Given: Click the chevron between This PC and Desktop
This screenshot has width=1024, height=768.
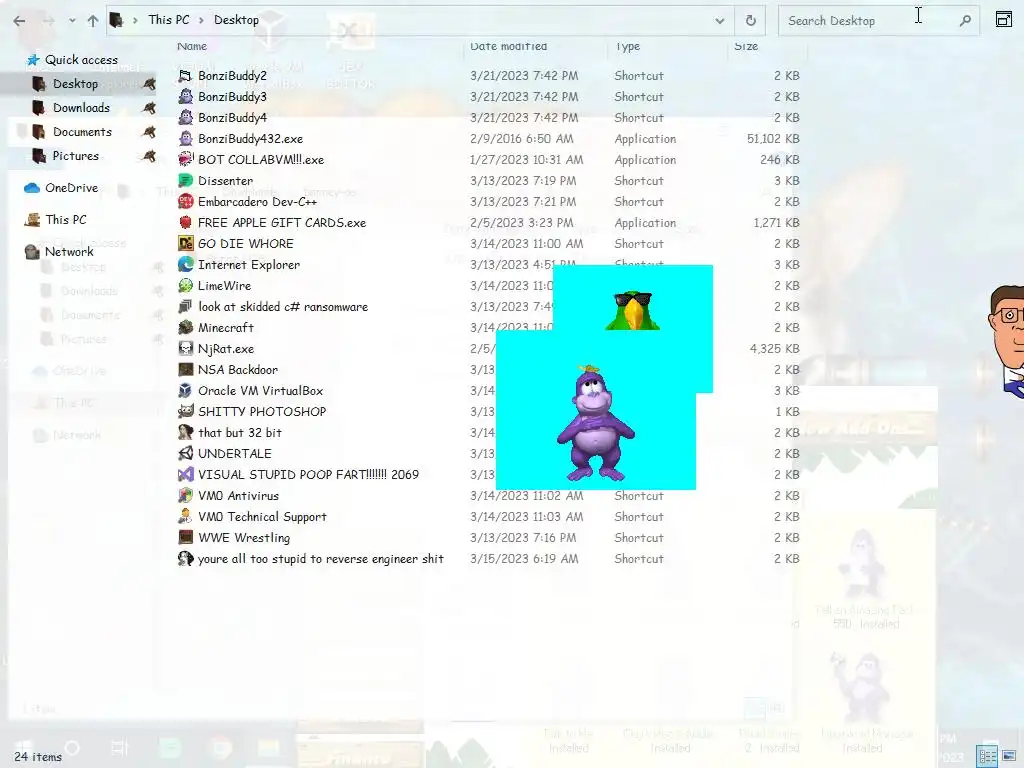Looking at the screenshot, I should coord(202,20).
